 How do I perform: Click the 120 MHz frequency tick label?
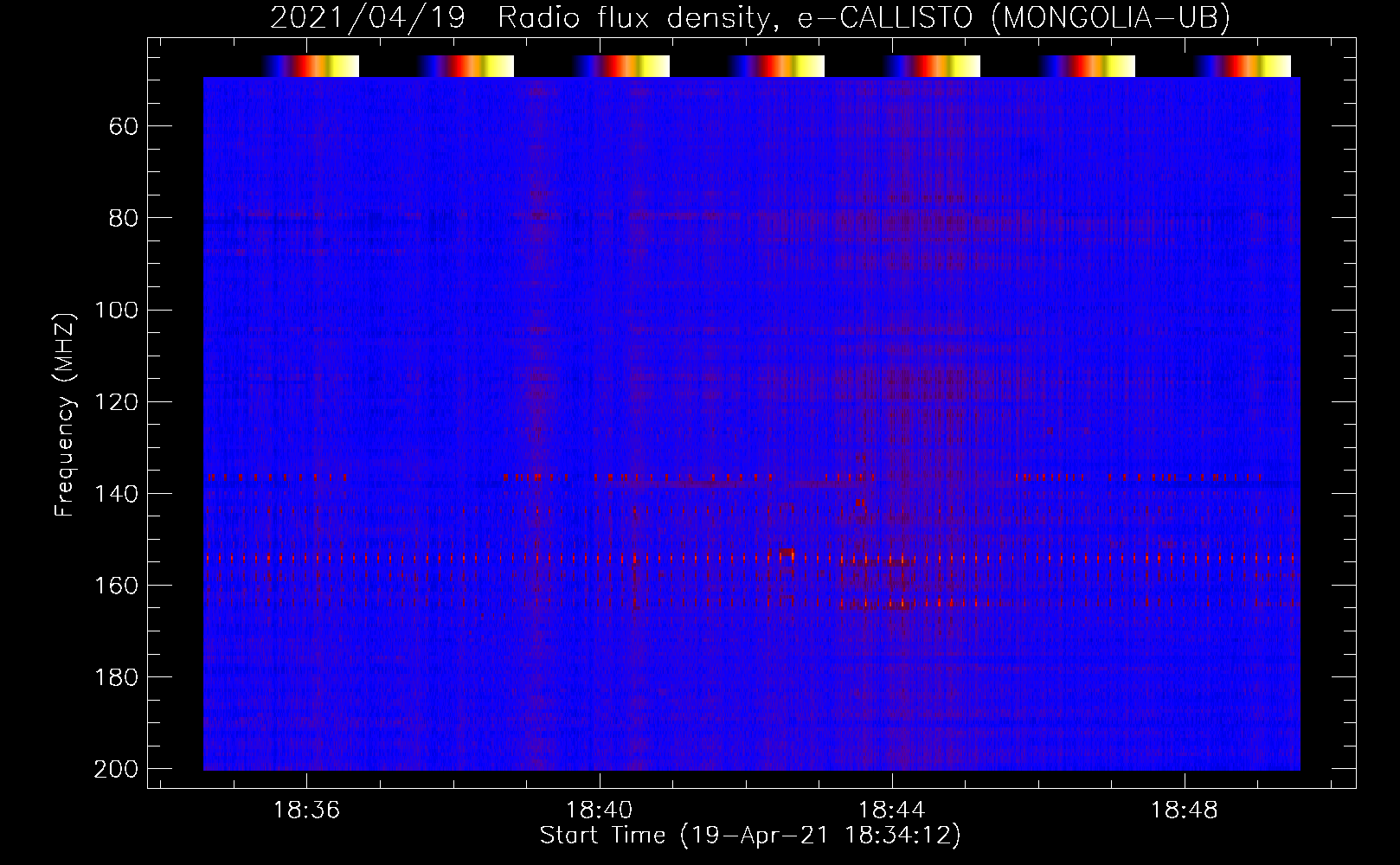116,401
